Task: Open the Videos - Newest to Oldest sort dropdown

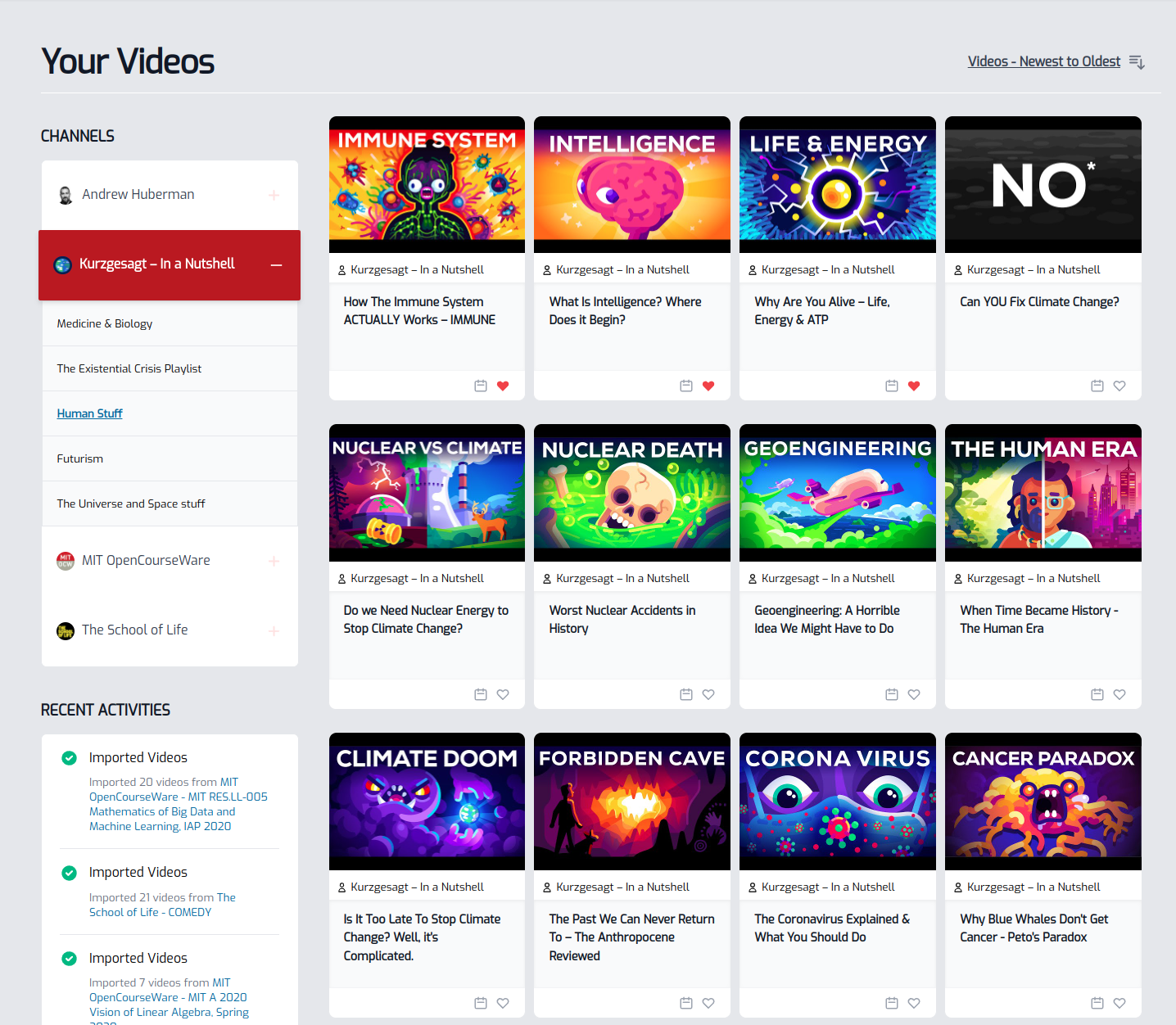Action: (x=1044, y=61)
